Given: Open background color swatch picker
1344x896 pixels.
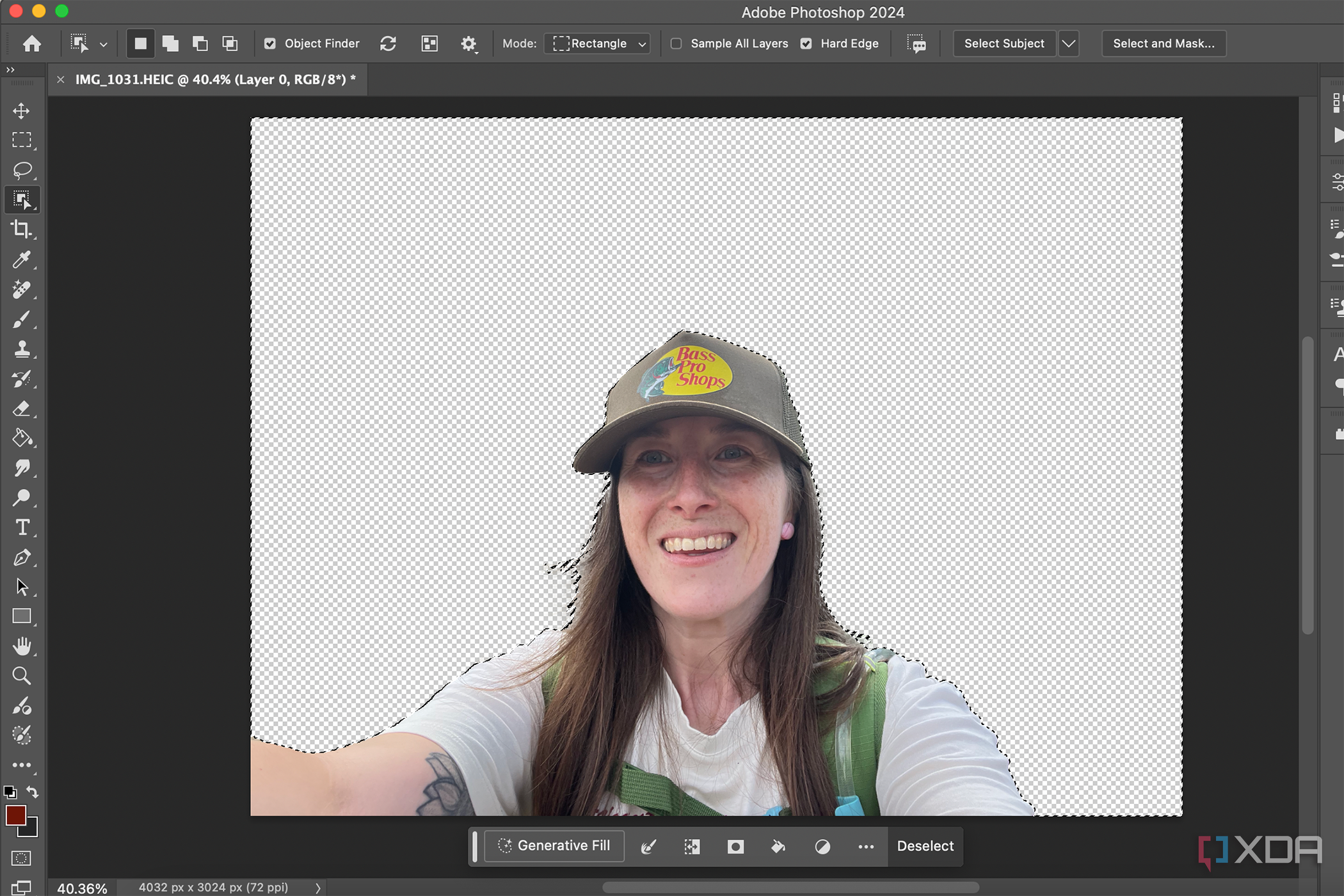Looking at the screenshot, I should coord(32,831).
